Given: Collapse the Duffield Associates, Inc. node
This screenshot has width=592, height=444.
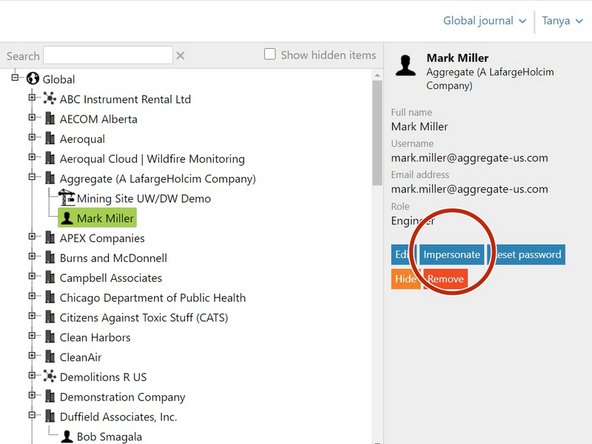Looking at the screenshot, I should tap(32, 415).
